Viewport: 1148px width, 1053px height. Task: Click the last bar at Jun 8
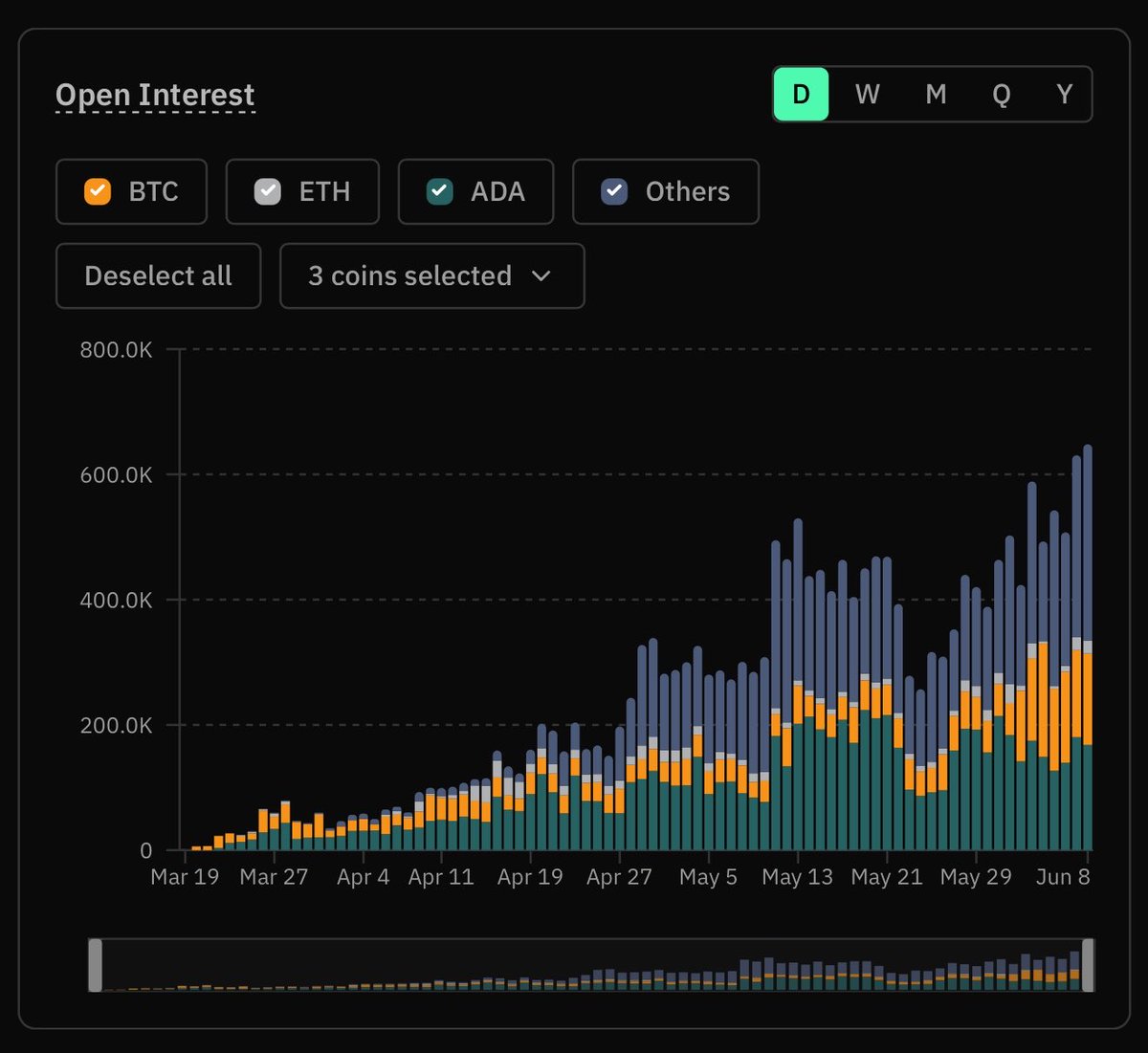[x=1088, y=647]
